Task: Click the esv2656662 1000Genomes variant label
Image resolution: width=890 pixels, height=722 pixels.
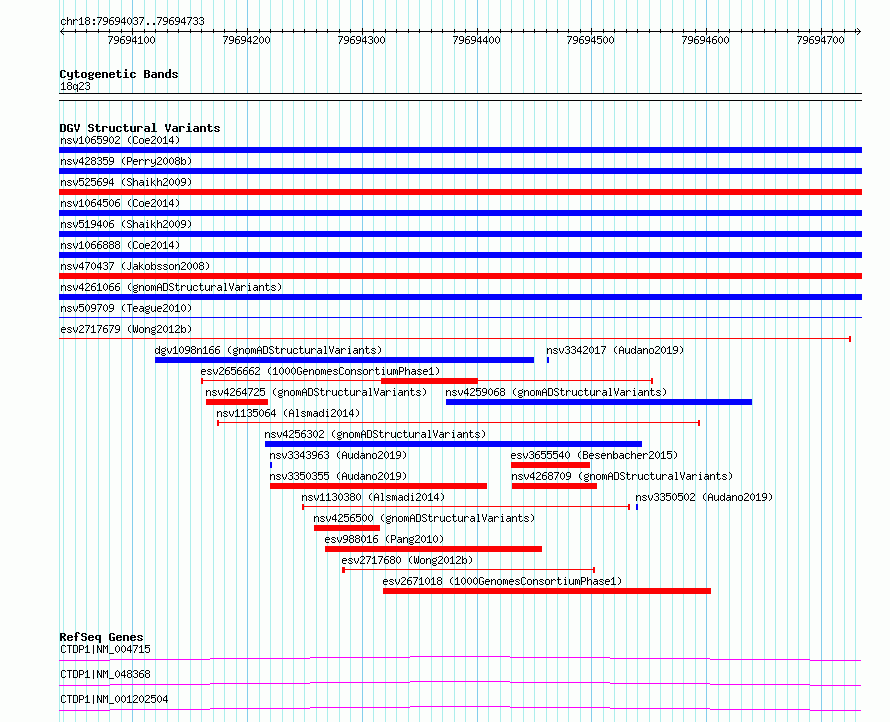Action: (x=320, y=371)
